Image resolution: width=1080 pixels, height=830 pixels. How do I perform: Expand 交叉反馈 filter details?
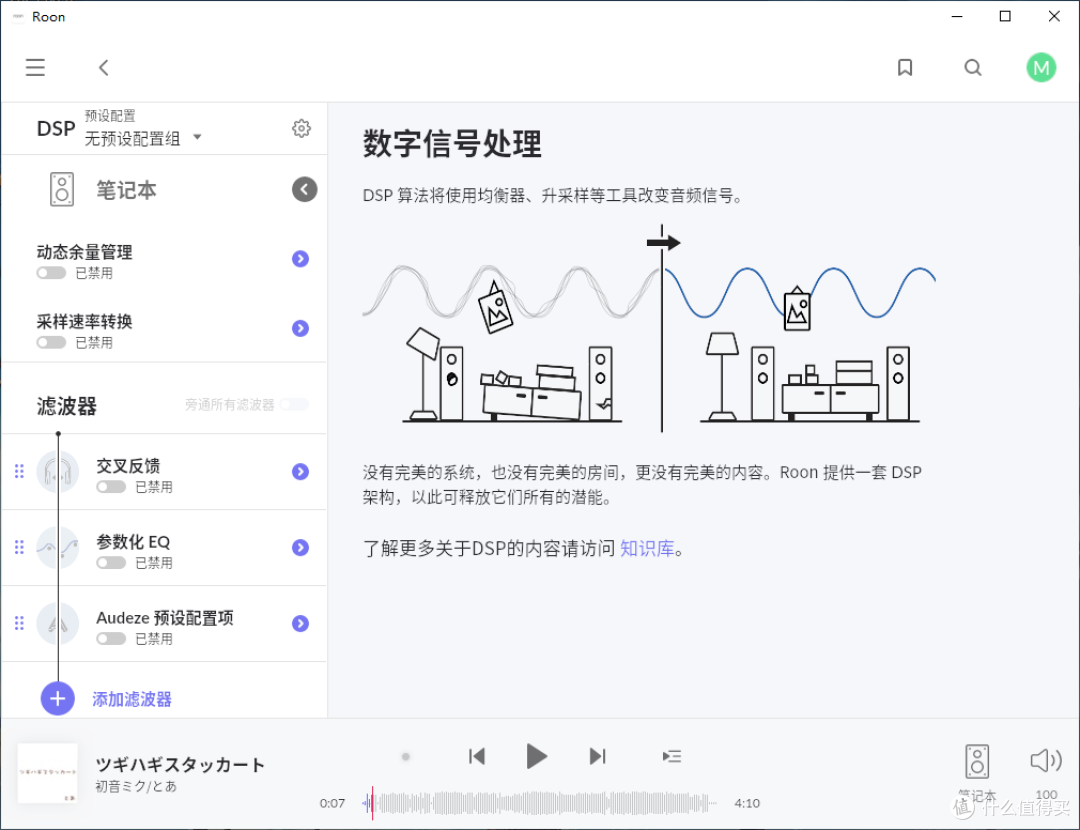coord(300,471)
